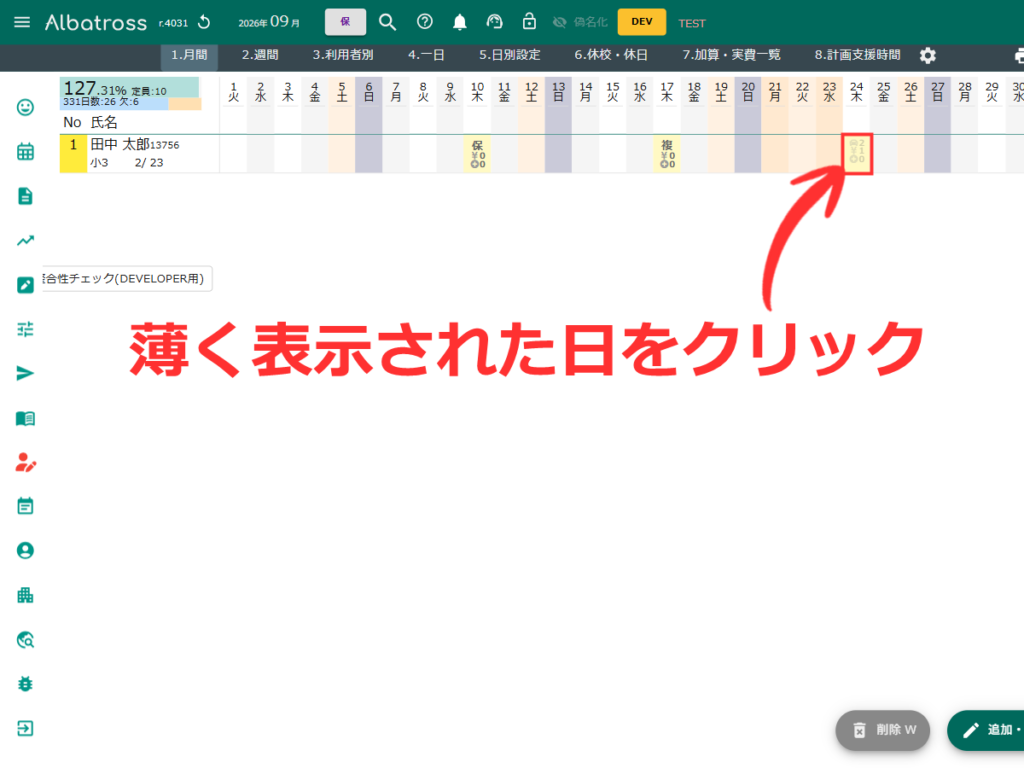
Task: Click the logout exit sidebar icon
Action: [25, 728]
